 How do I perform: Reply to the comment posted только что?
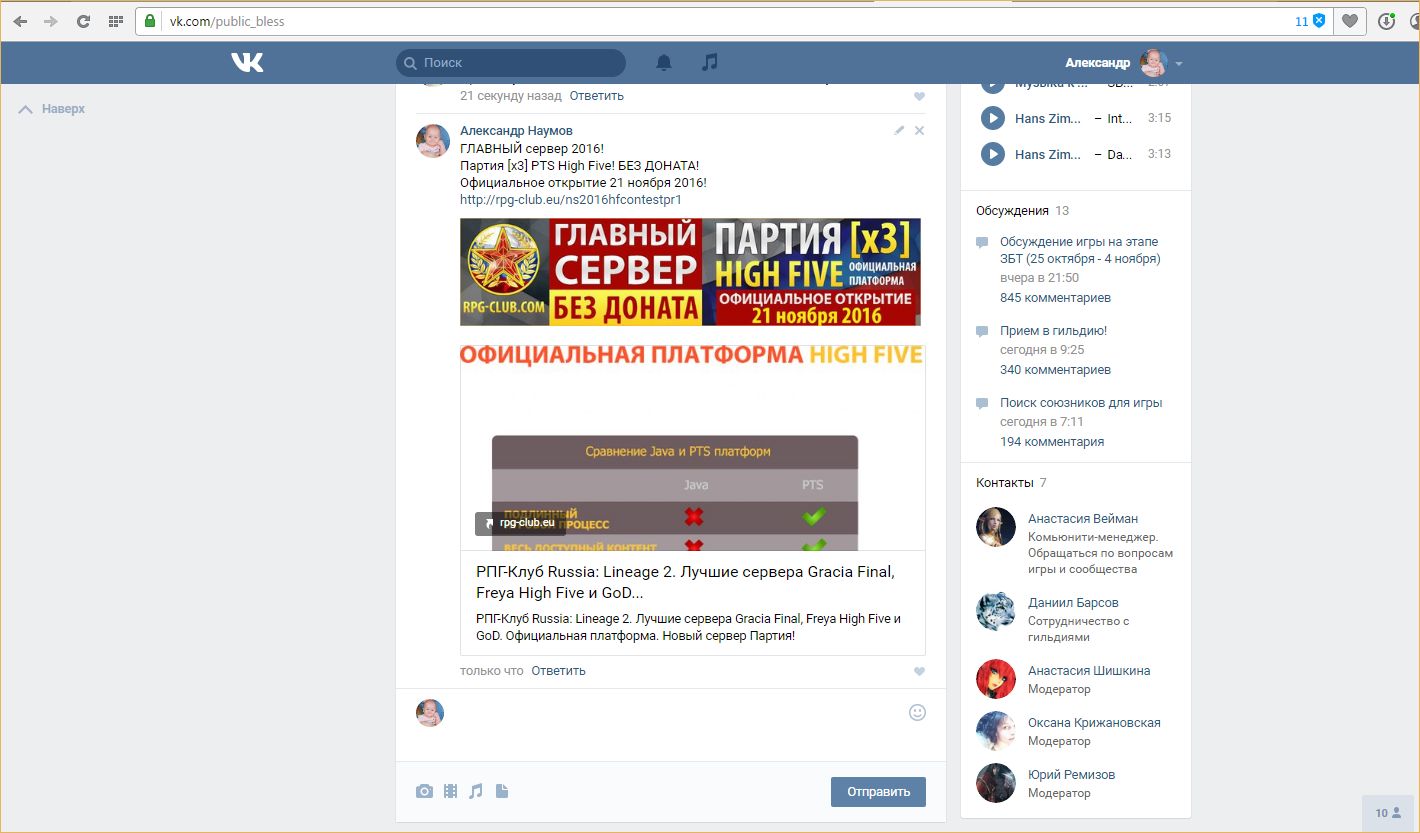coord(558,671)
